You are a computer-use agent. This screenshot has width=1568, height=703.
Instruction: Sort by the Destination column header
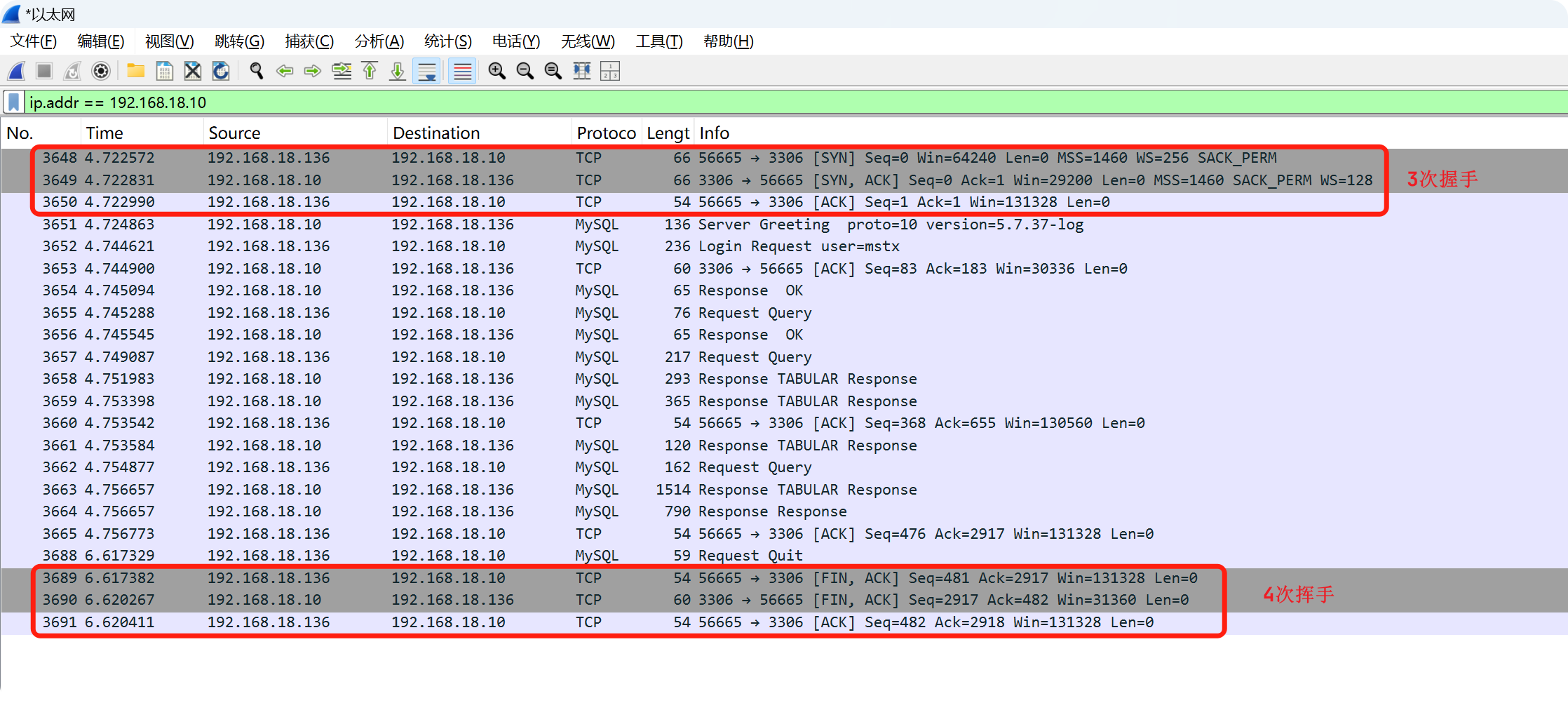[x=480, y=133]
